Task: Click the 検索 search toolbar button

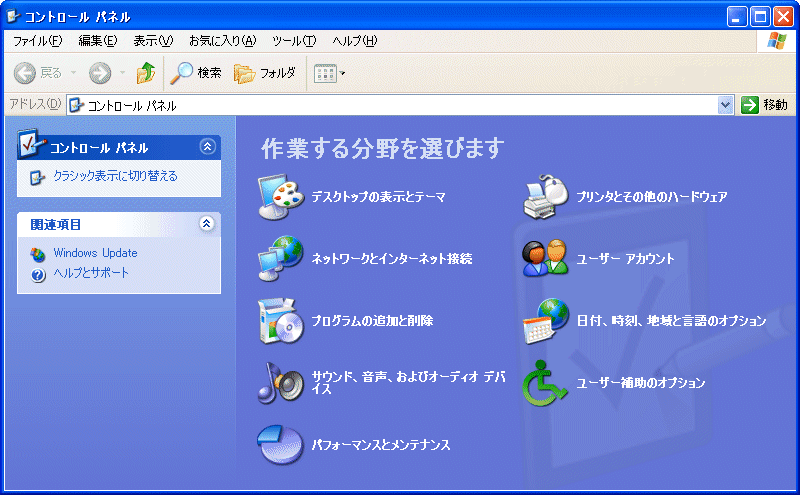Action: click(196, 73)
